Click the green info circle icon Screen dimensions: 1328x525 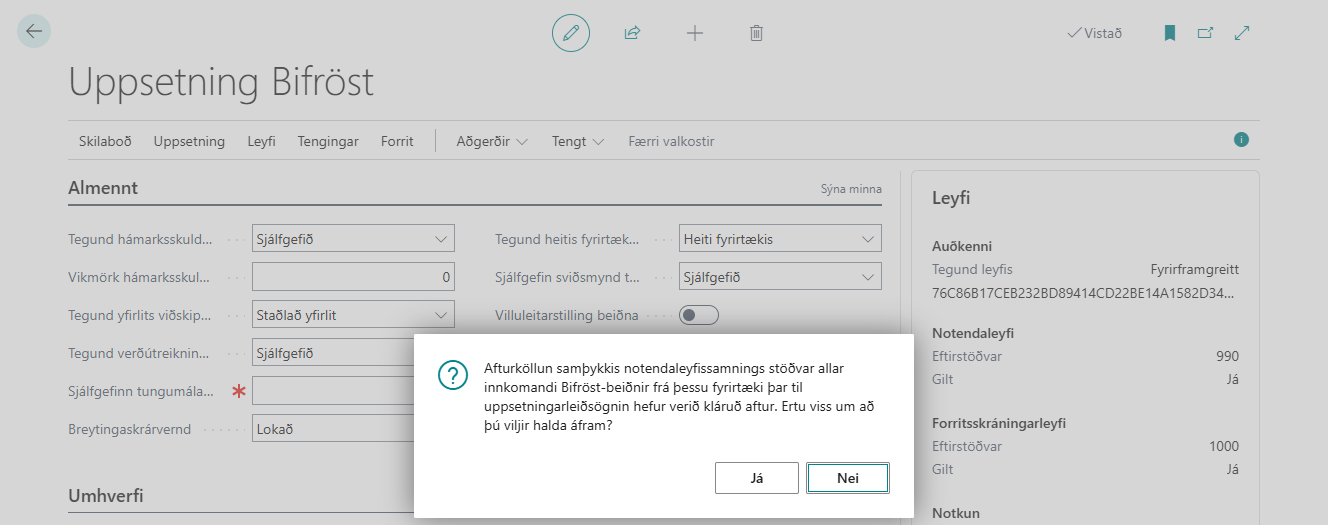point(1241,140)
